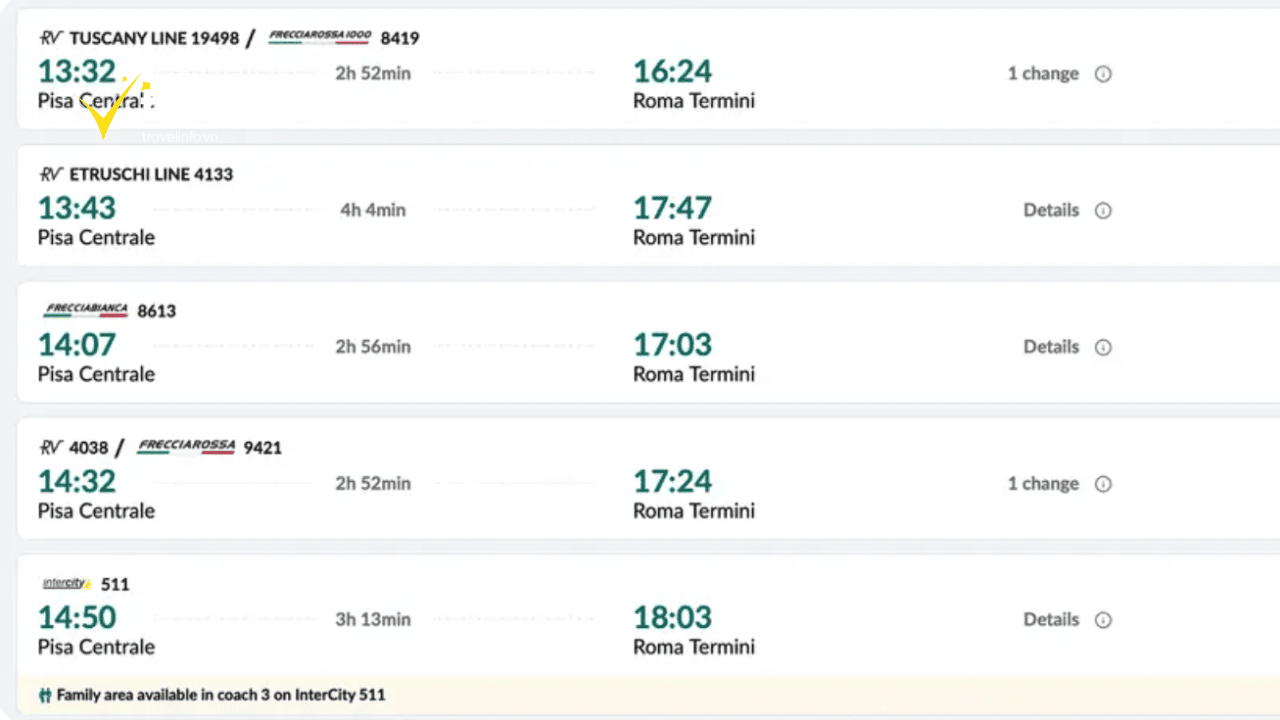1280x720 pixels.
Task: Click the Frecciabianca logo next to 8613
Action: (x=86, y=310)
